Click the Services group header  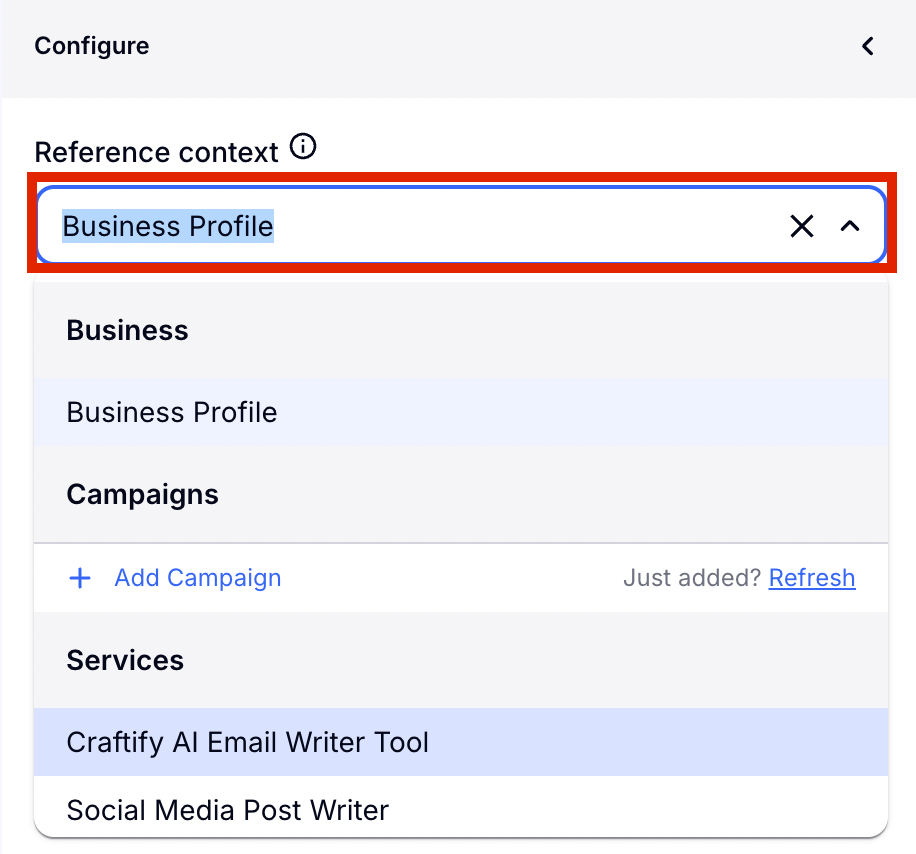point(125,661)
